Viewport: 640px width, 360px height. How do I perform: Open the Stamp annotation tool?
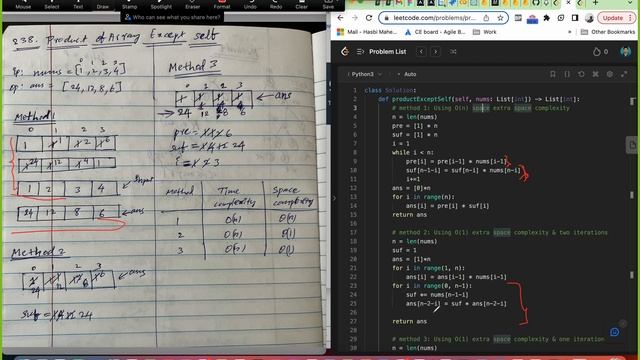tap(130, 4)
